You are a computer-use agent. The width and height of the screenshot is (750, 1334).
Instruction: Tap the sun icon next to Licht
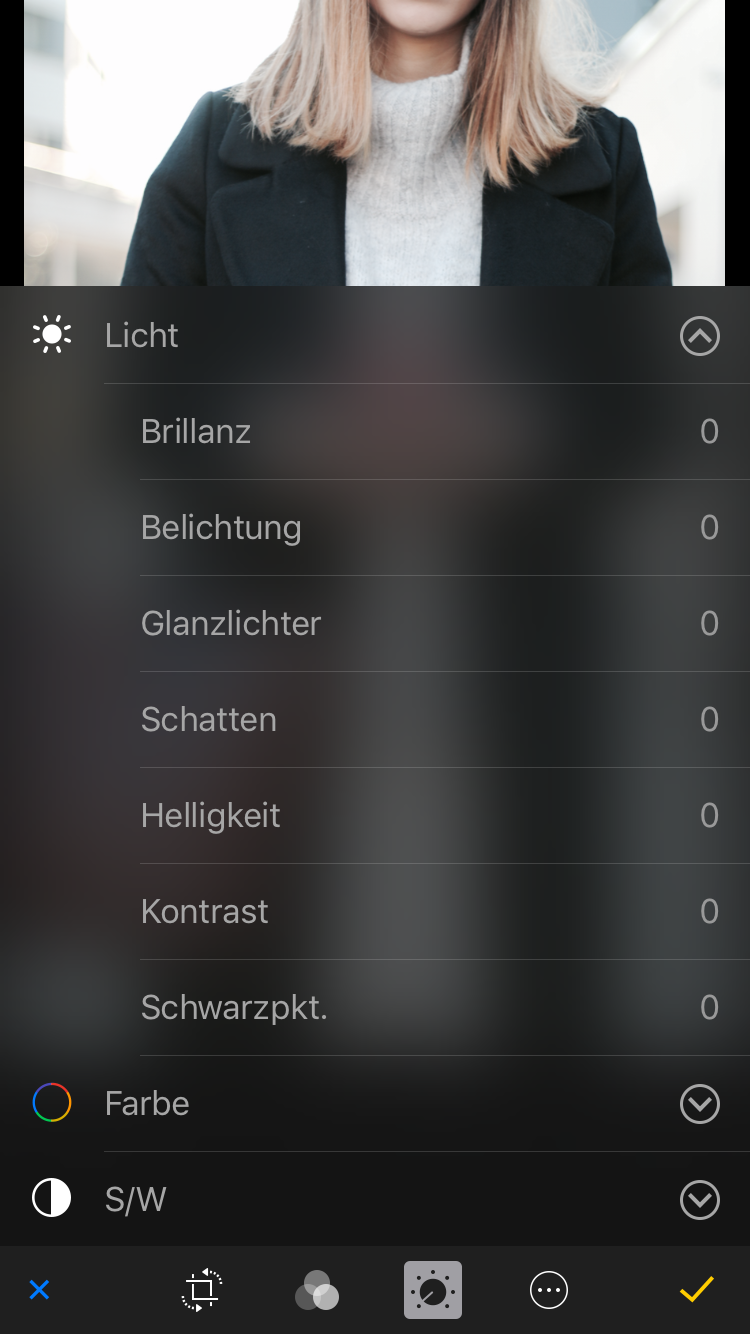pos(52,335)
